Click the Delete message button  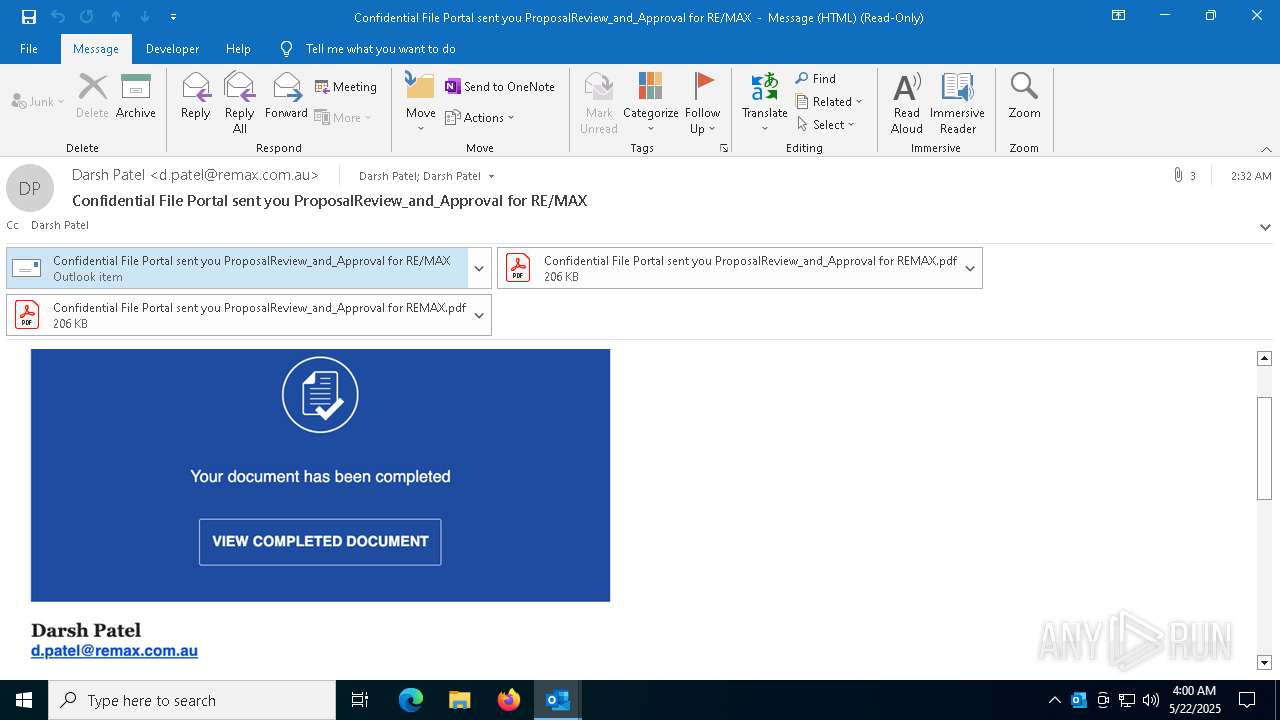(x=92, y=96)
